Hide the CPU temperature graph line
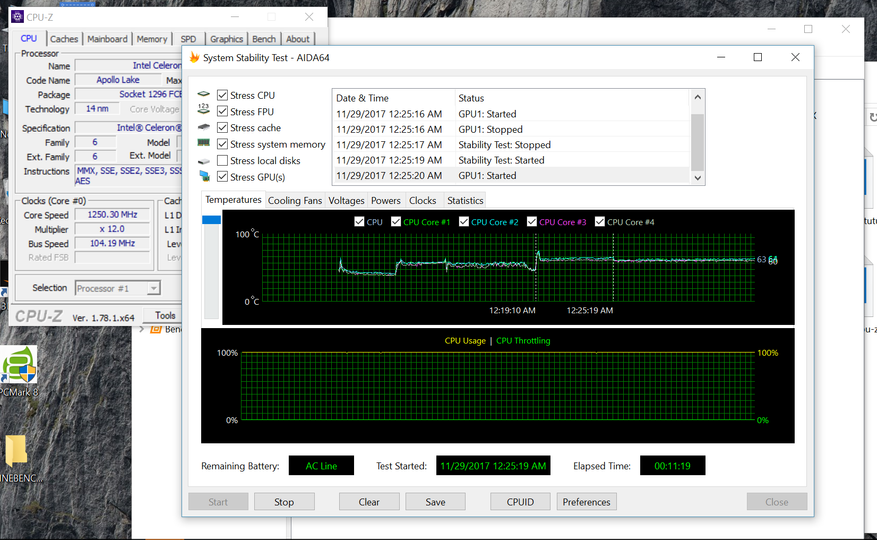 click(x=359, y=222)
